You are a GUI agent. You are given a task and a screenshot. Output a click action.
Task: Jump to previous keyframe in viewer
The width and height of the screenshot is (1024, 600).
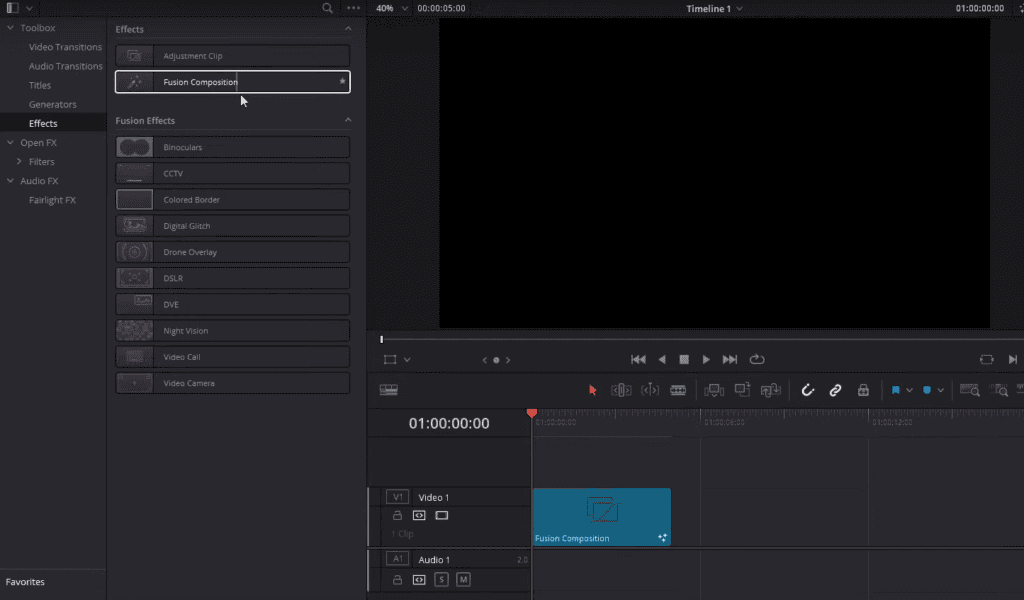click(x=485, y=360)
